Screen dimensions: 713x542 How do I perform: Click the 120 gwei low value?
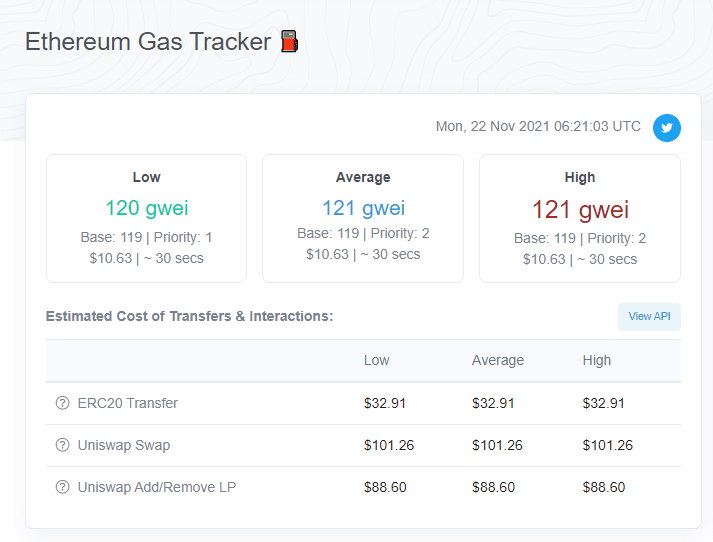[x=146, y=208]
